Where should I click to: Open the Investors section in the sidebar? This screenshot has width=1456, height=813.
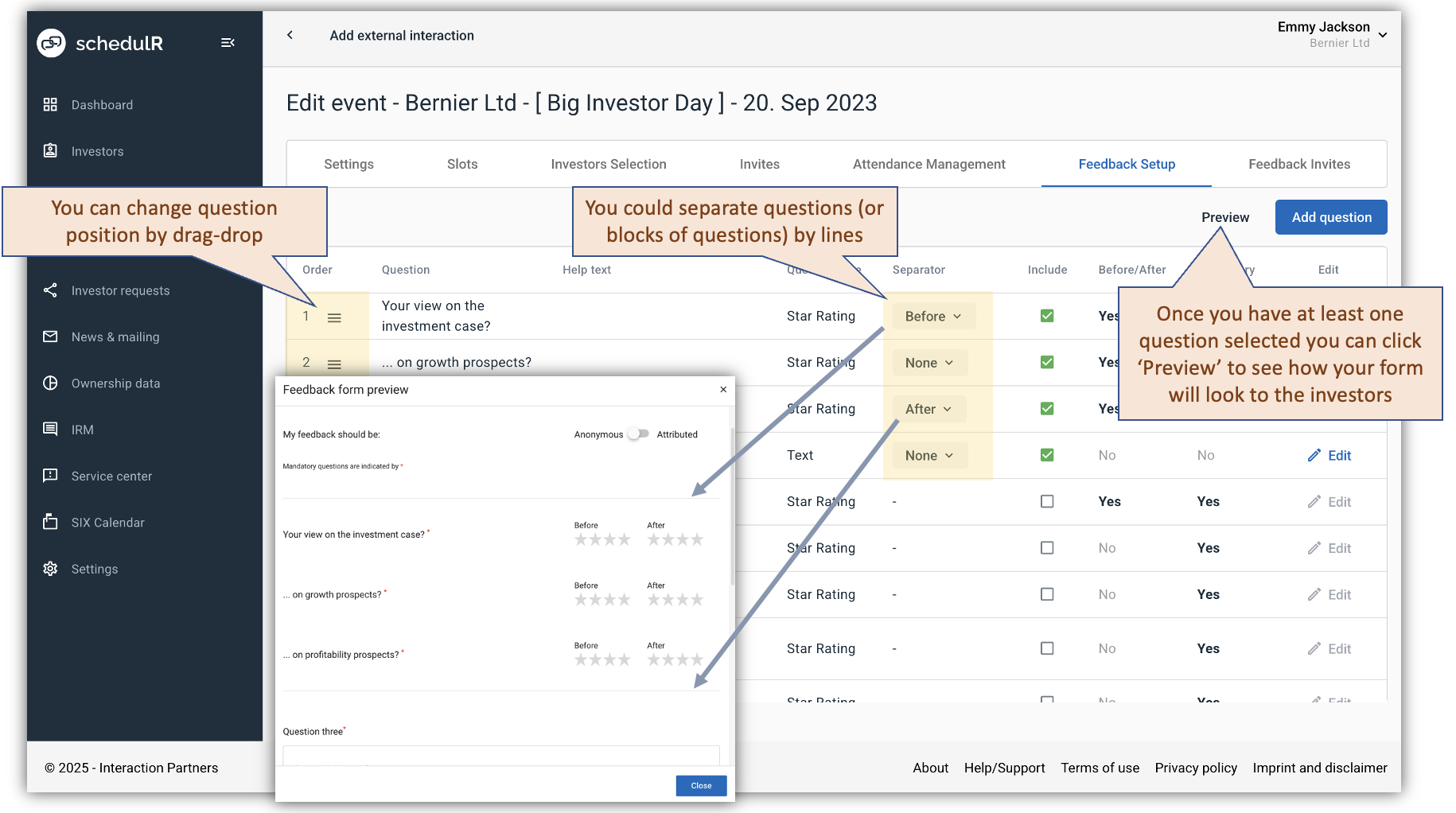[97, 150]
